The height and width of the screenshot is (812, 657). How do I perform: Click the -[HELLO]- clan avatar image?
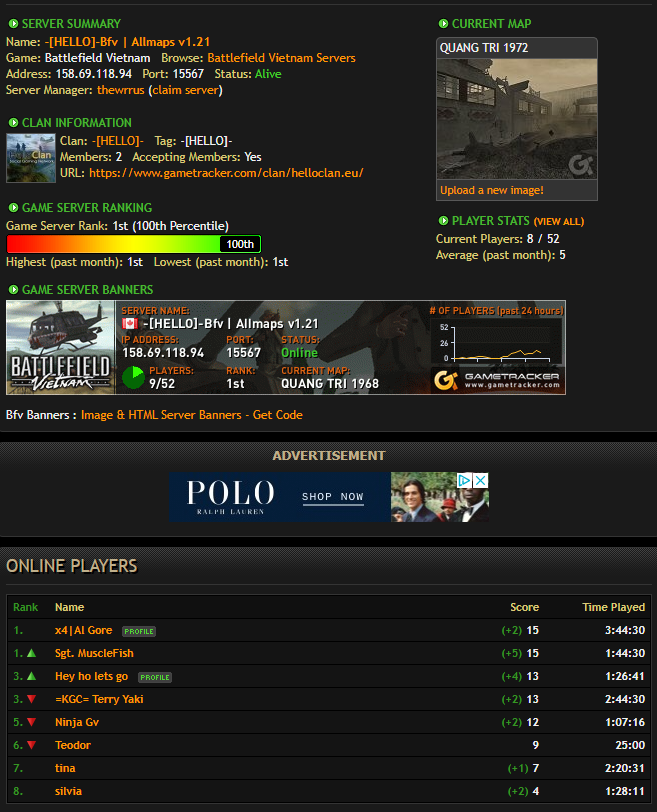click(x=31, y=158)
